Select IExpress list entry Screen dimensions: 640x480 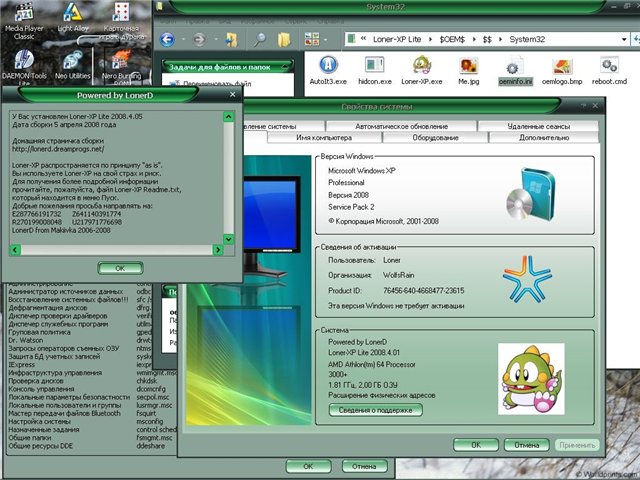click(x=22, y=364)
